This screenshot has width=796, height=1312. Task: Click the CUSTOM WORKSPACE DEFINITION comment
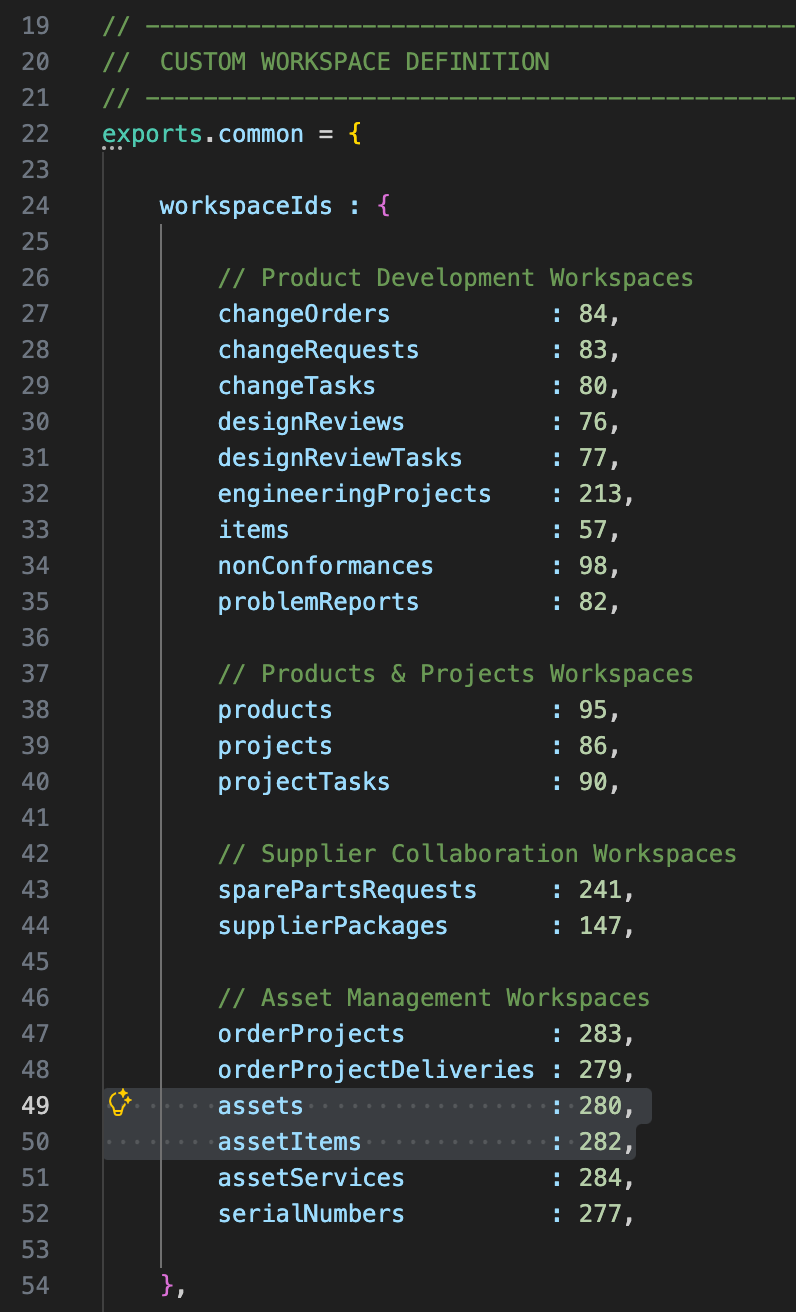[x=354, y=62]
